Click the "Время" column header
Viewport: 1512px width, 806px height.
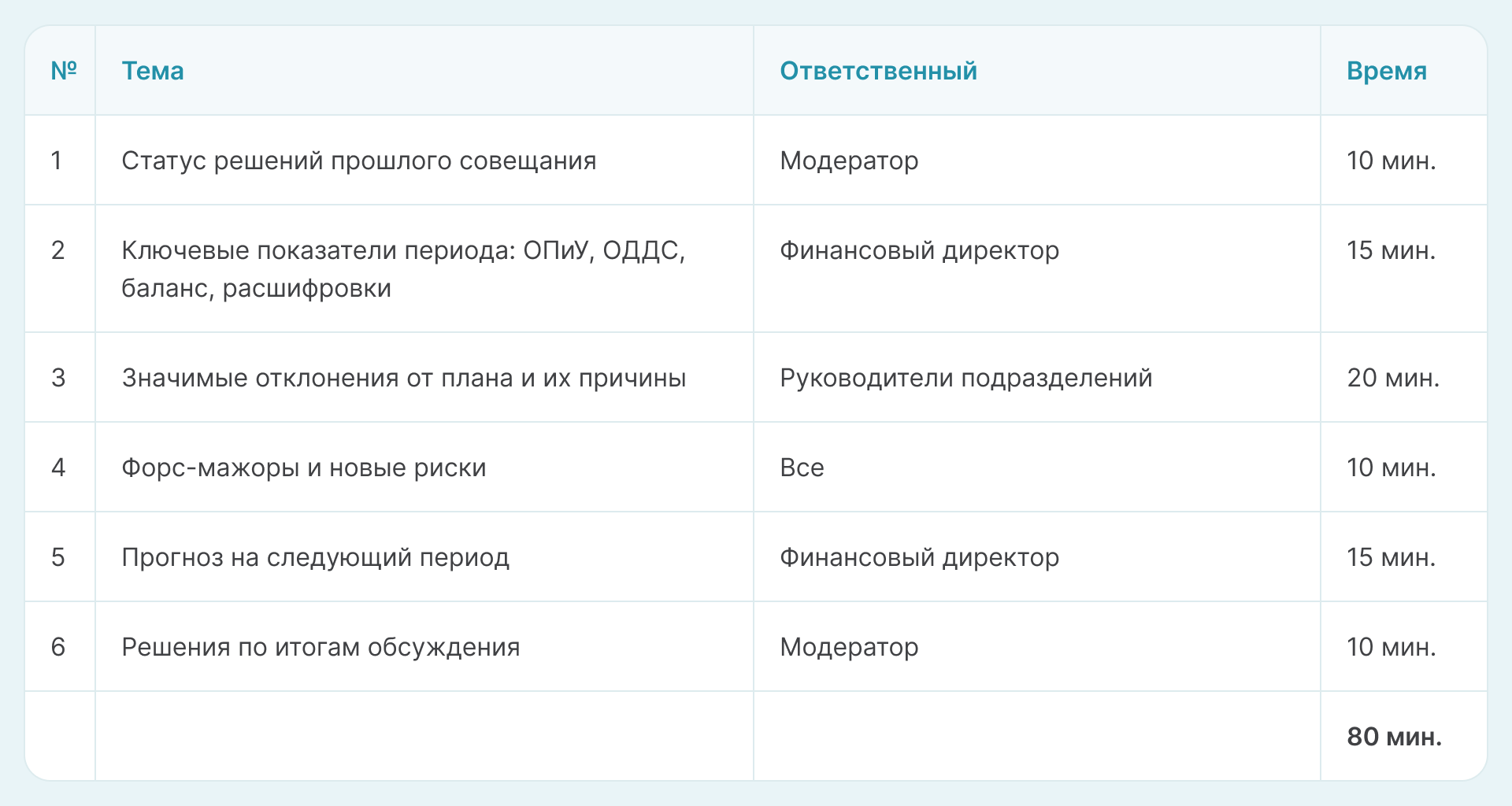click(1386, 71)
